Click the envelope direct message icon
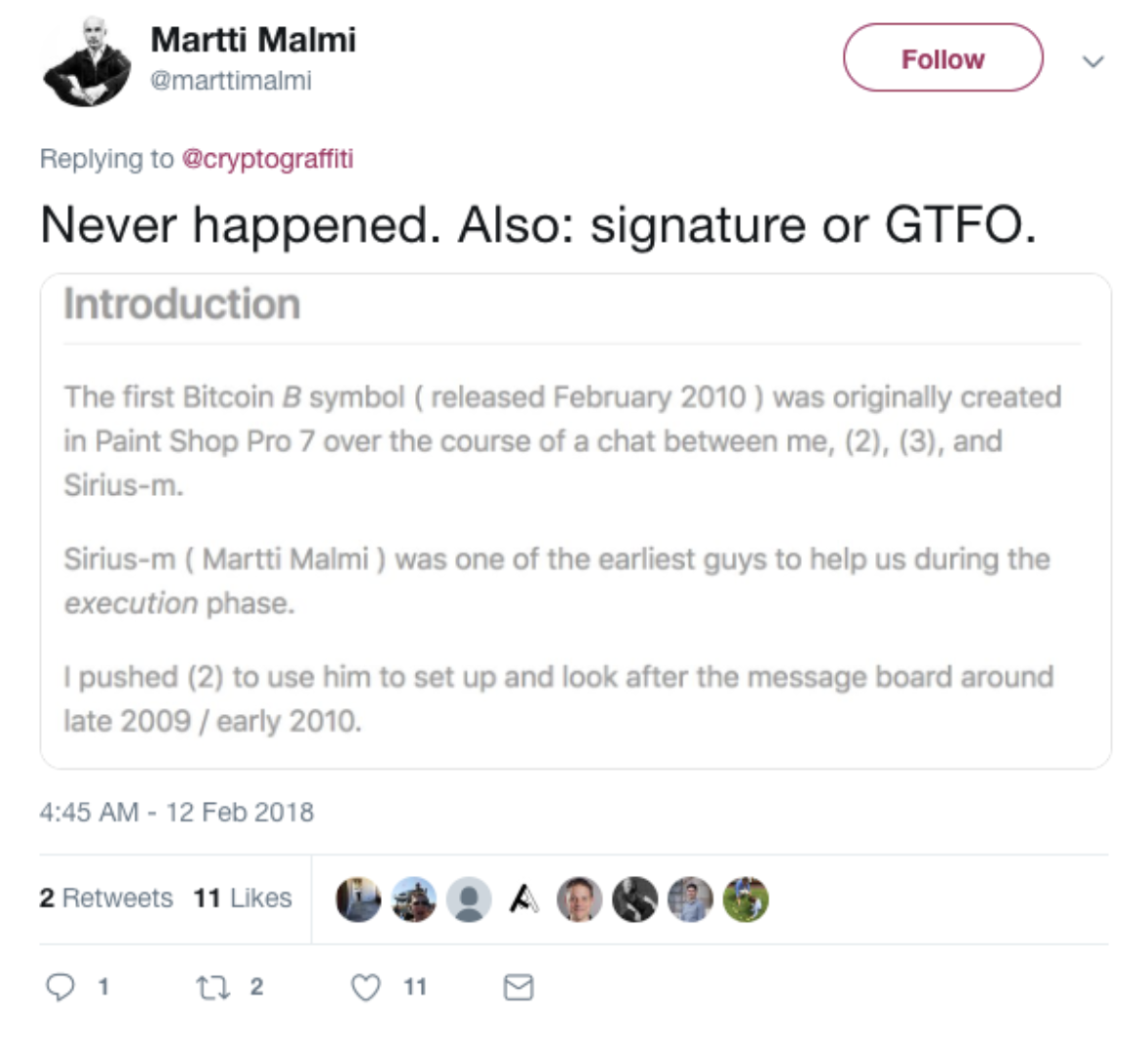Viewport: 1146px width, 1064px height. [518, 988]
